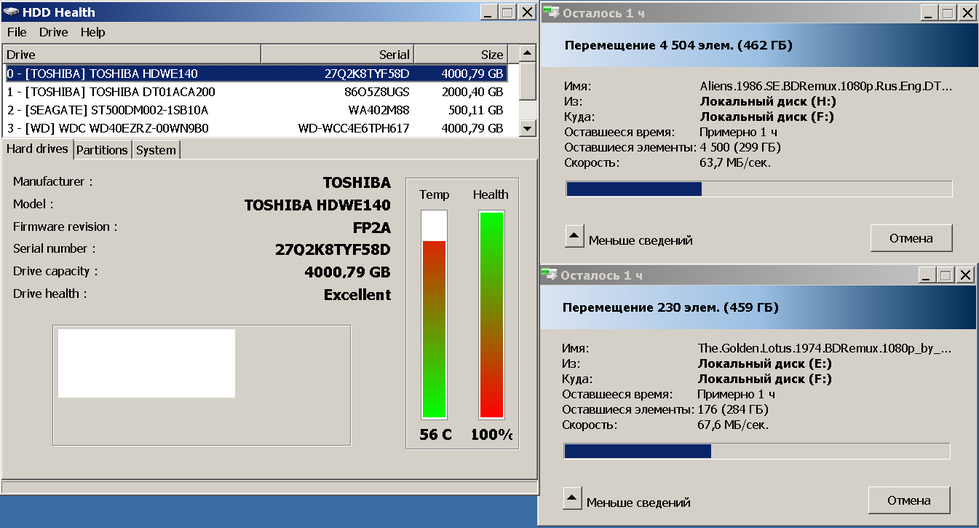Cancel the Golden Lotus transfer from disk E:
Image resolution: width=979 pixels, height=528 pixels.
click(x=909, y=500)
